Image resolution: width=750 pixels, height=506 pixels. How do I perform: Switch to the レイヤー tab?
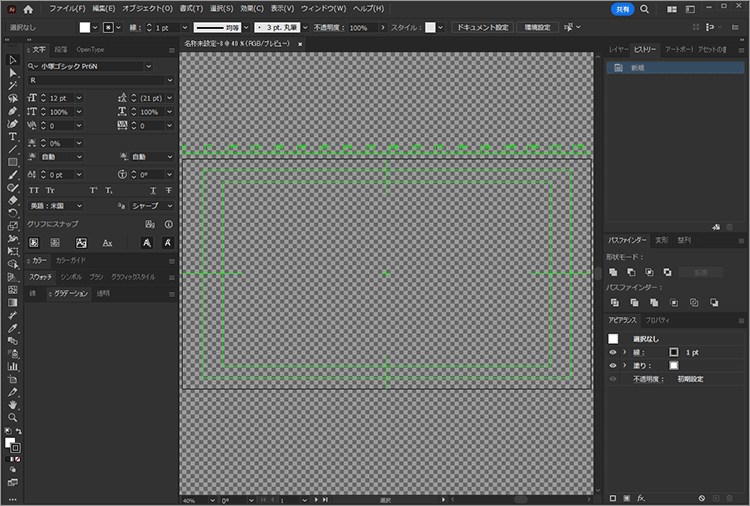coord(618,48)
